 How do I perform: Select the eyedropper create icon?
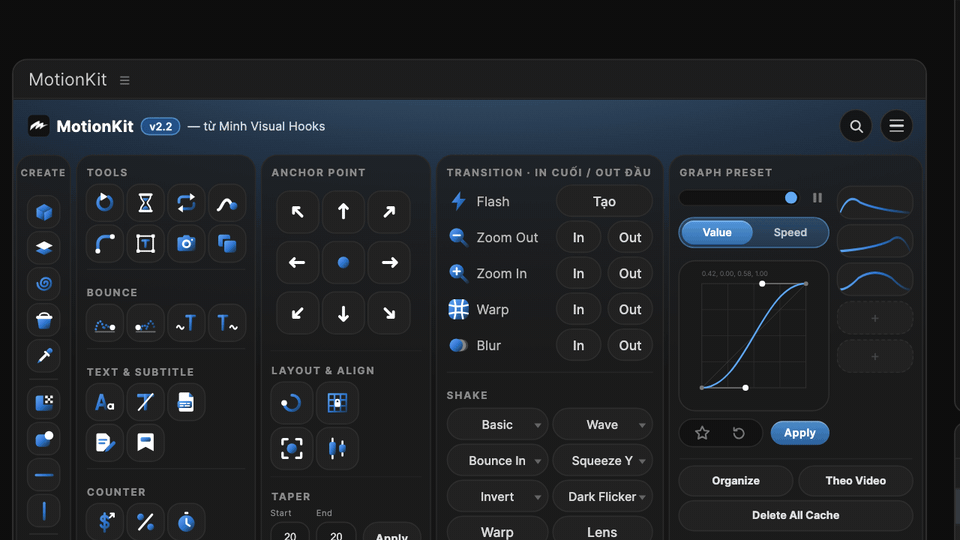(x=44, y=356)
